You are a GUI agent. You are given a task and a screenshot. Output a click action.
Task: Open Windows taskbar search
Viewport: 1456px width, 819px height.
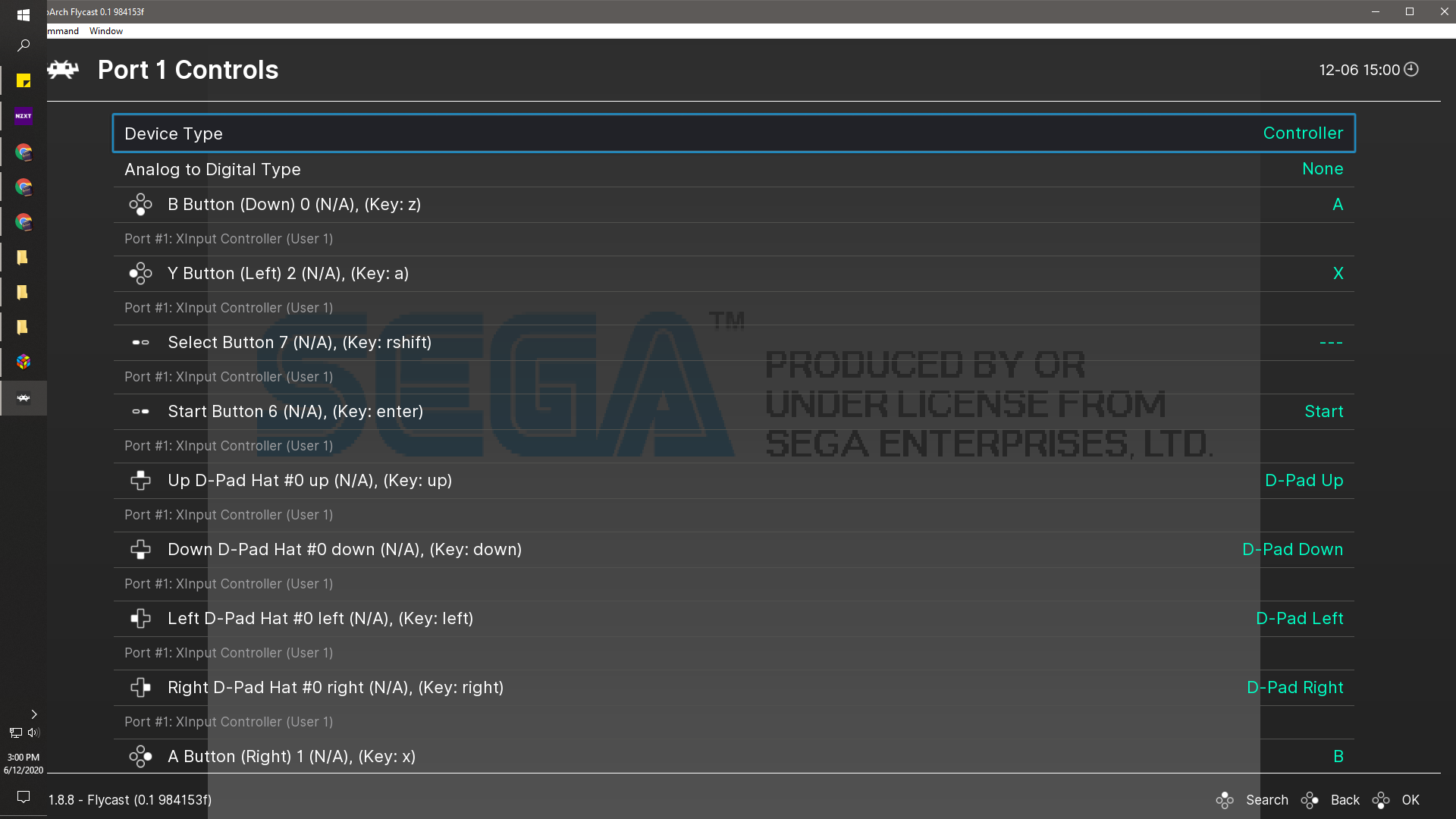tap(24, 45)
